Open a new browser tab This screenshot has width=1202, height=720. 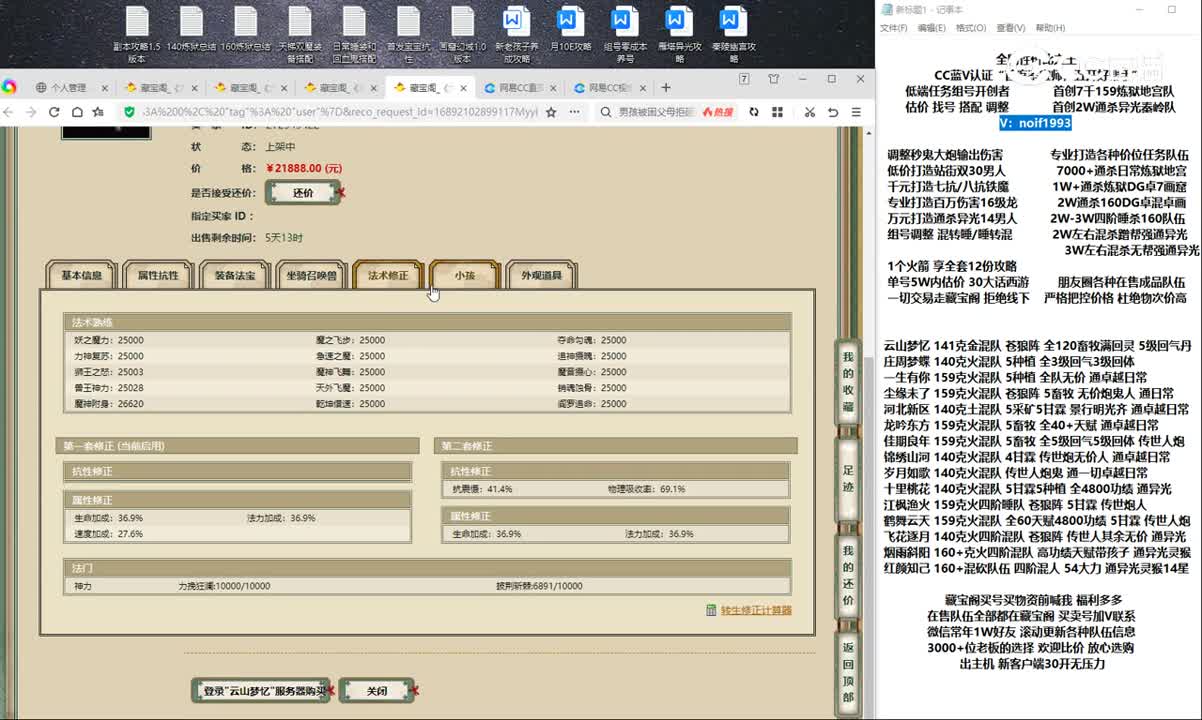click(667, 88)
